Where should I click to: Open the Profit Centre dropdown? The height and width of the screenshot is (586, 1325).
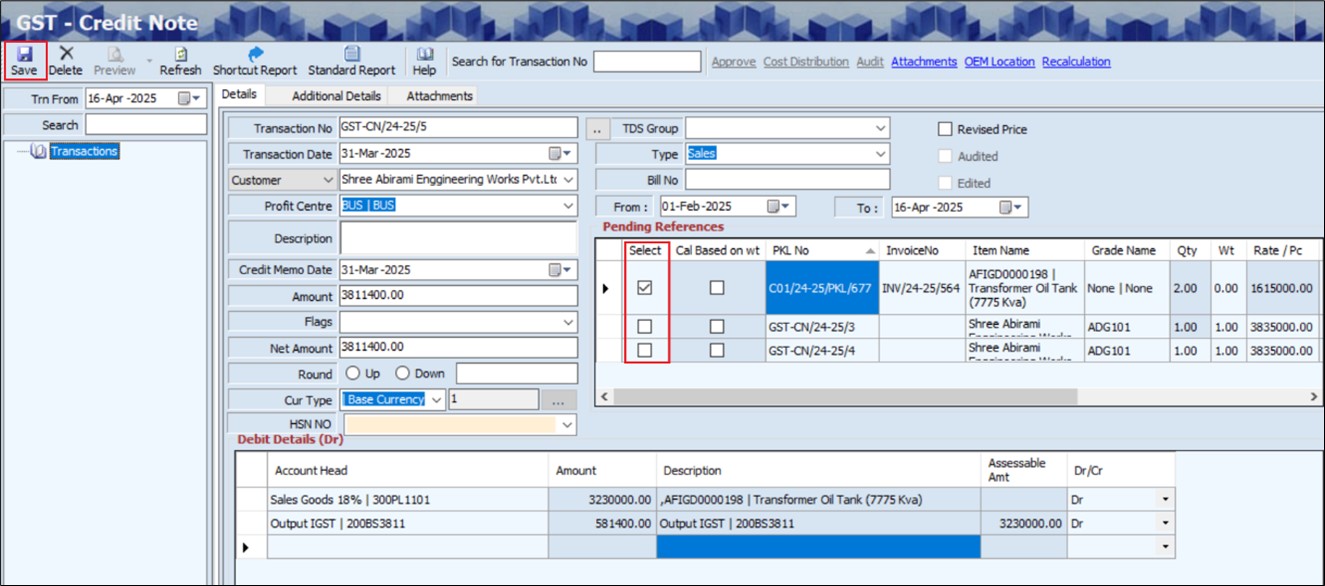pos(569,205)
